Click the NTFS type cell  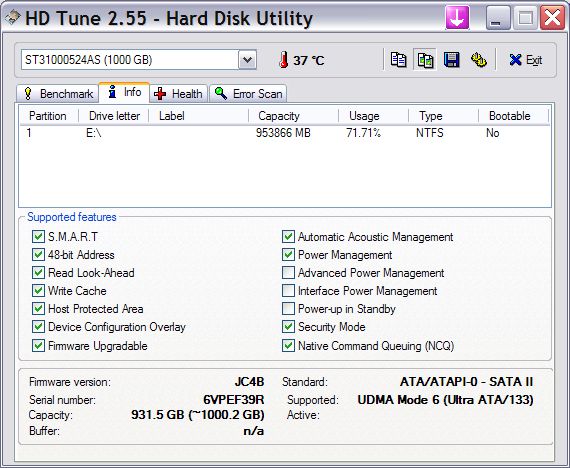(430, 133)
